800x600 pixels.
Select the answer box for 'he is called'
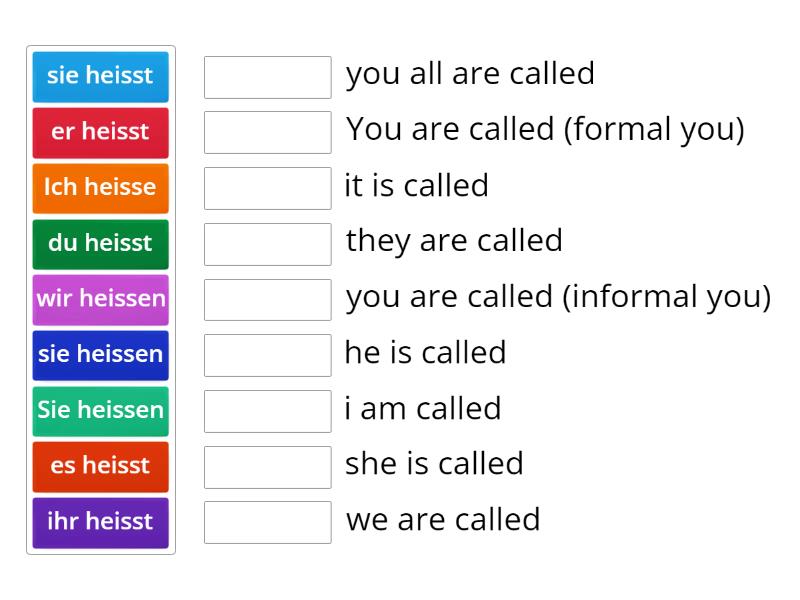point(267,353)
